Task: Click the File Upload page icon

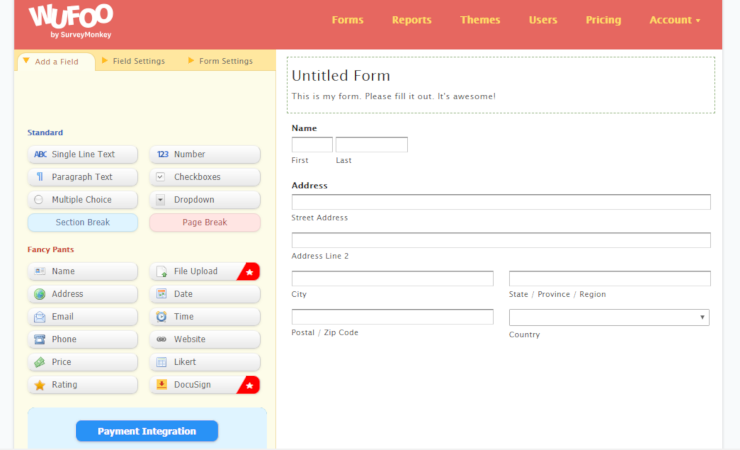Action: click(x=161, y=271)
